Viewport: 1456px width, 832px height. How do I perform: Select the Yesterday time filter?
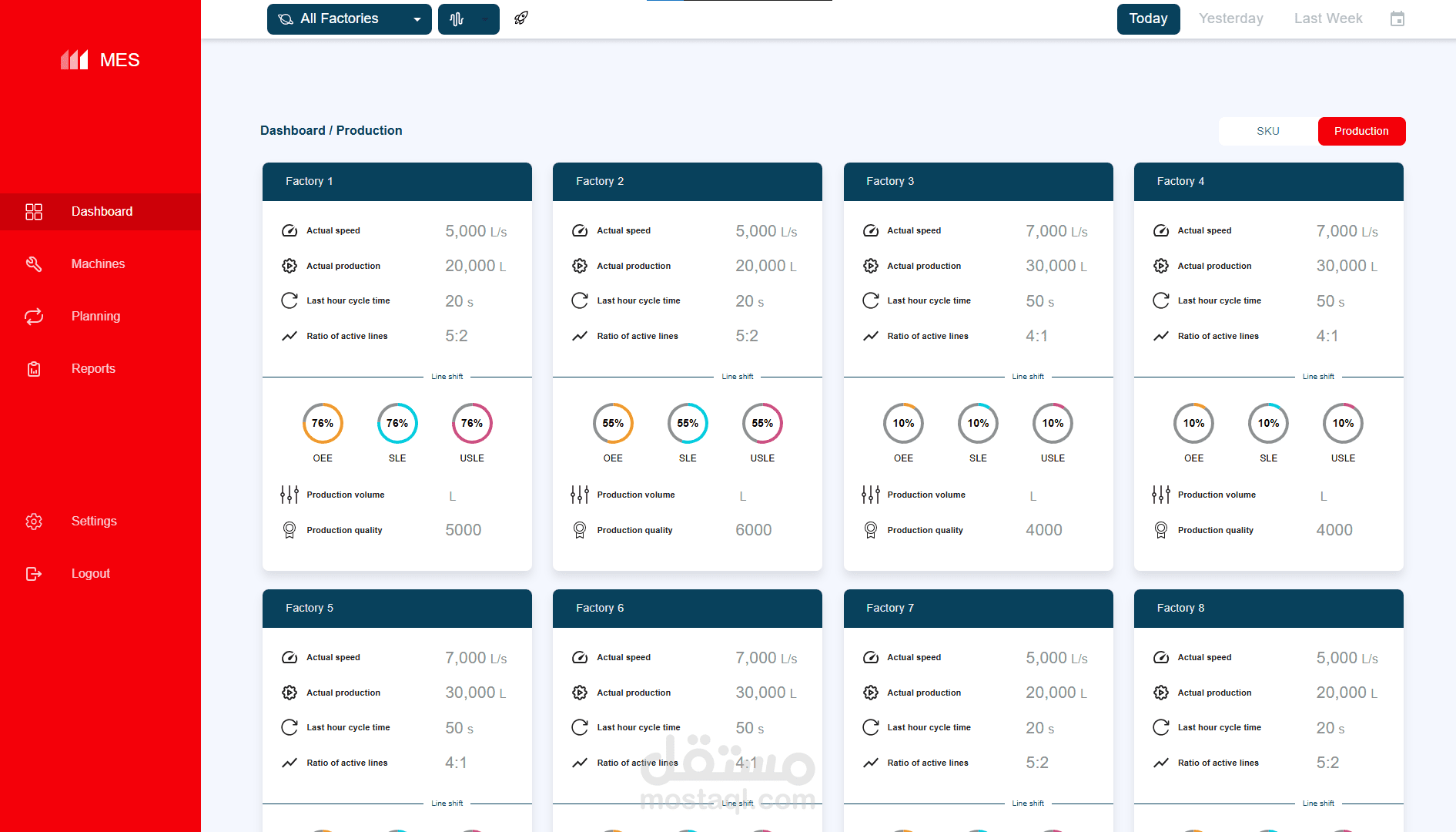click(1230, 18)
